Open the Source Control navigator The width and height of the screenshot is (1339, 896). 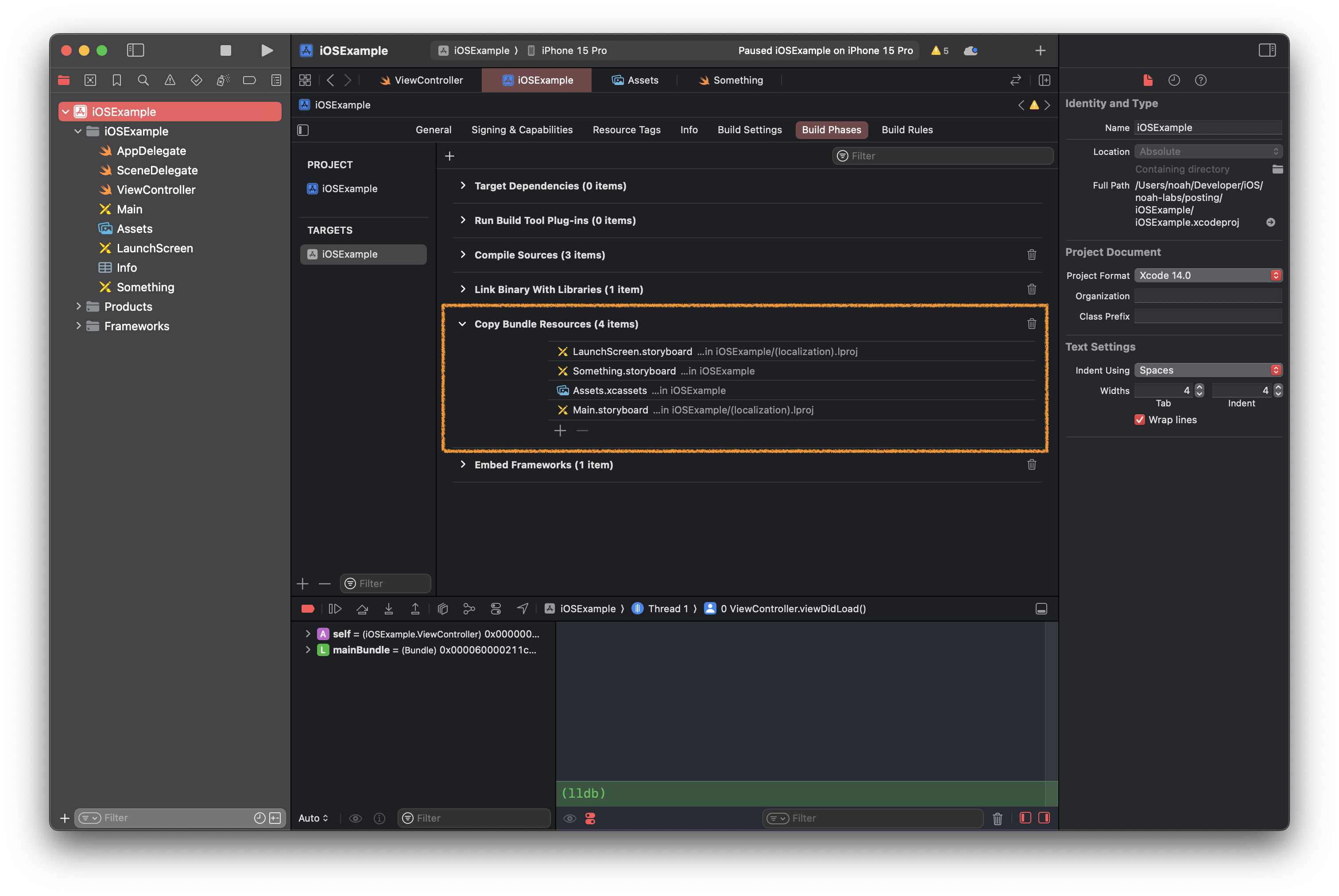pos(90,81)
